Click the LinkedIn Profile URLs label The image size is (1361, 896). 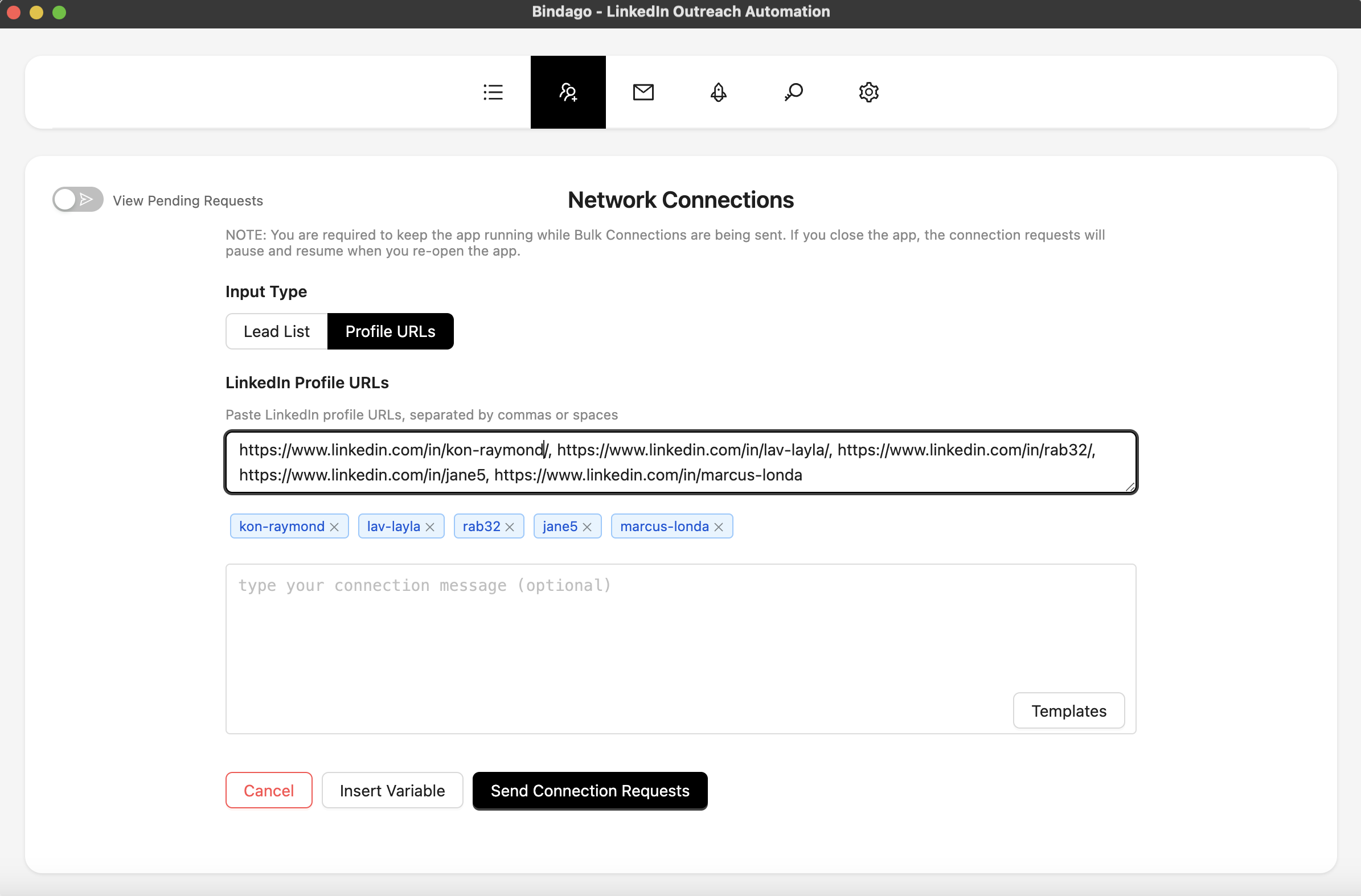point(307,383)
